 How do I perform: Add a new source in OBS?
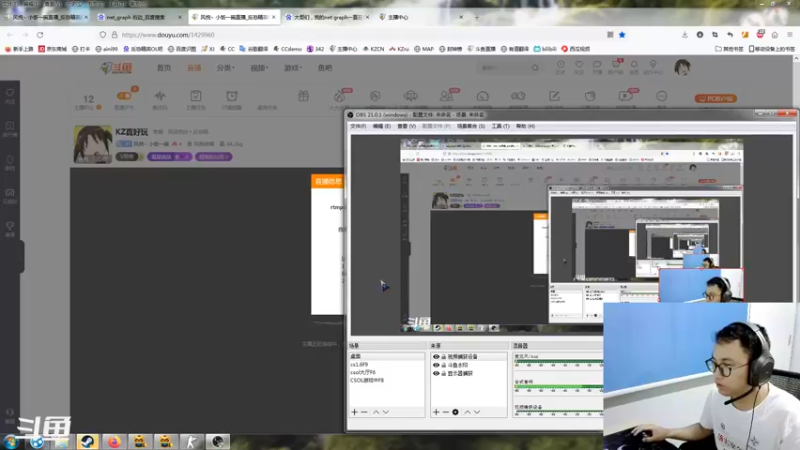click(436, 412)
